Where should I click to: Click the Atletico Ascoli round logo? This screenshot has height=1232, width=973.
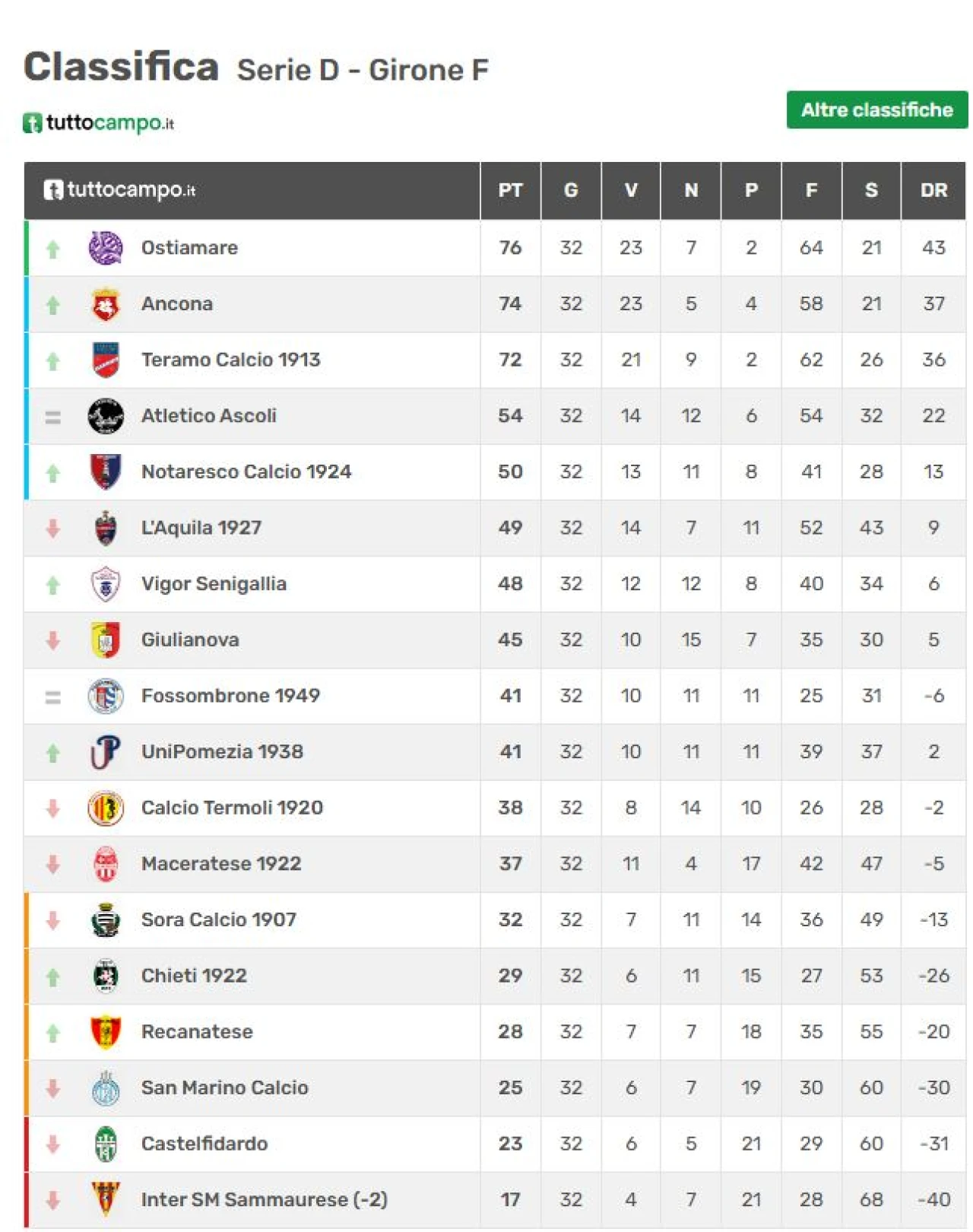(x=106, y=416)
